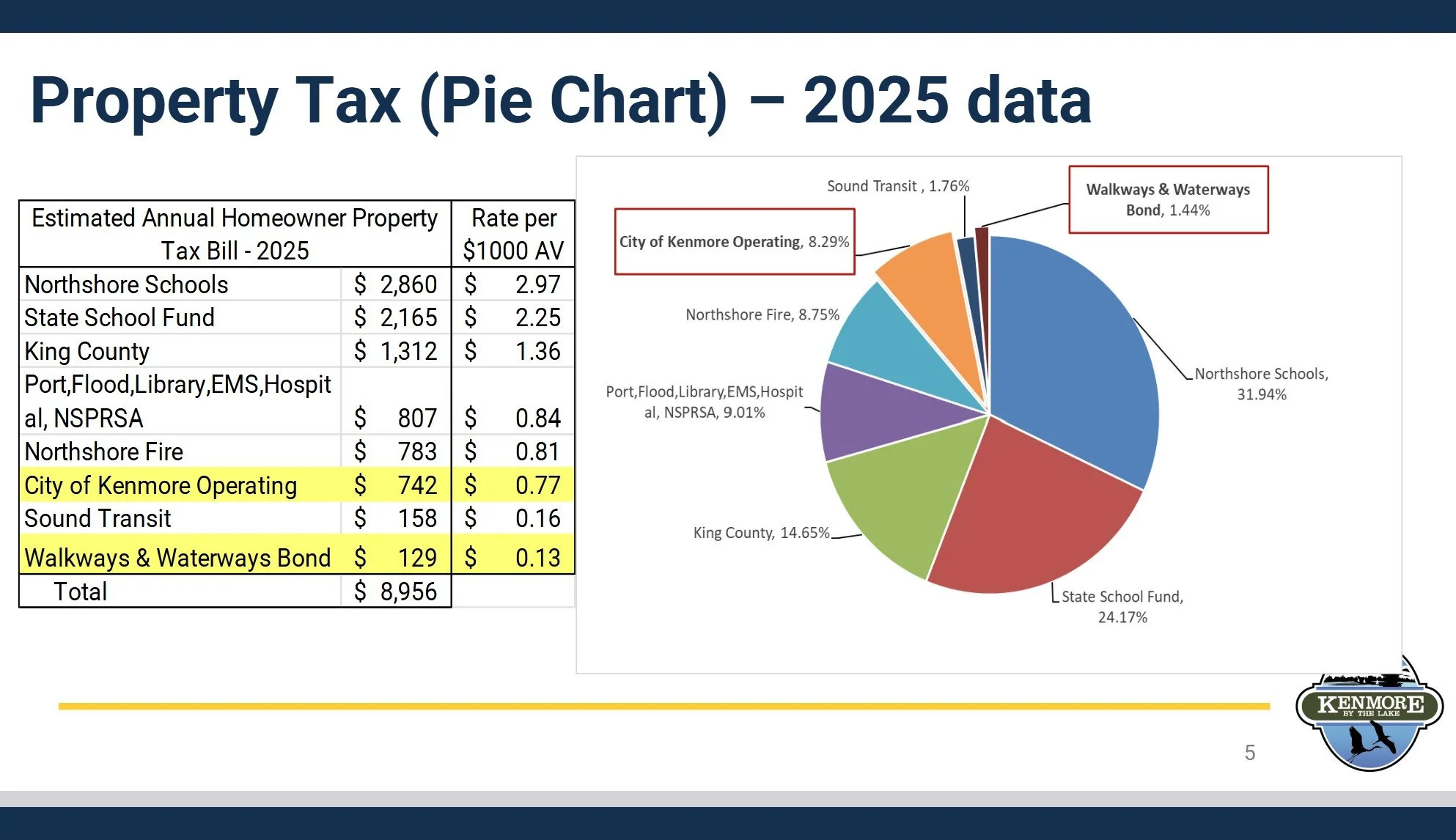The image size is (1456, 840).
Task: Click the 'City of Kenmore Operating, 8.29%' callout
Action: click(x=735, y=242)
